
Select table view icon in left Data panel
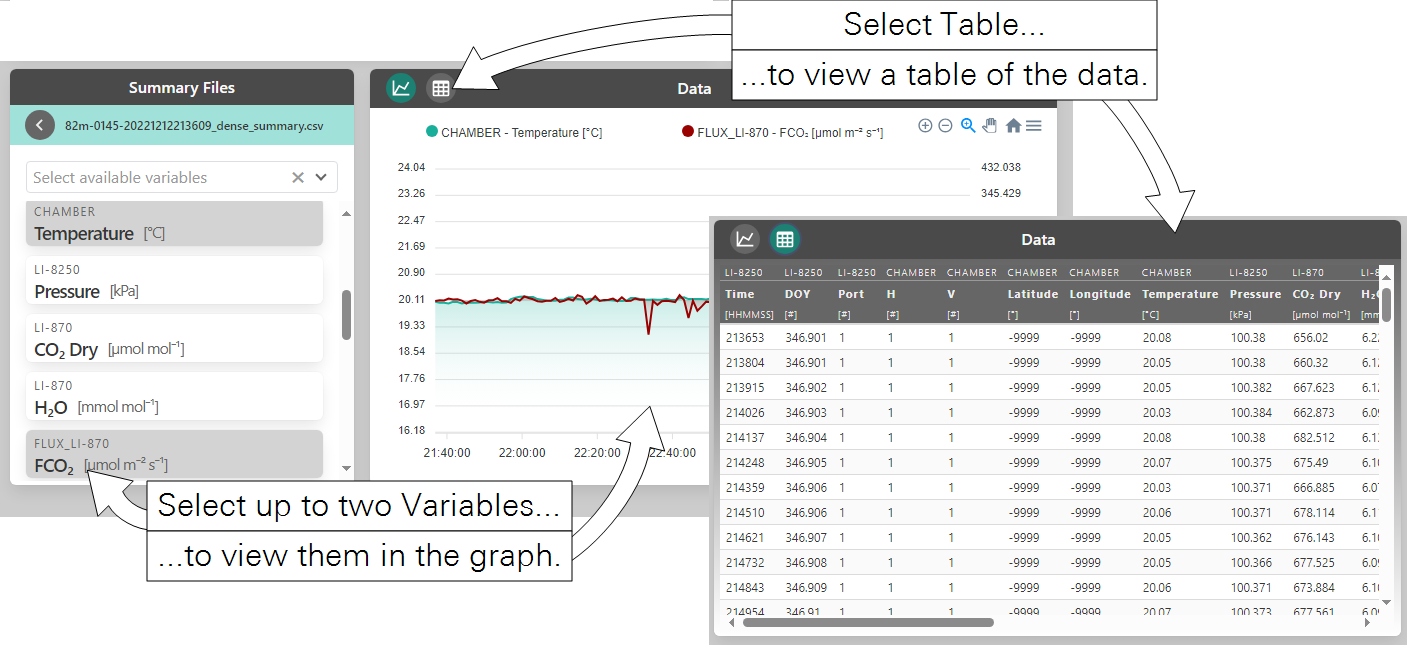click(x=440, y=88)
